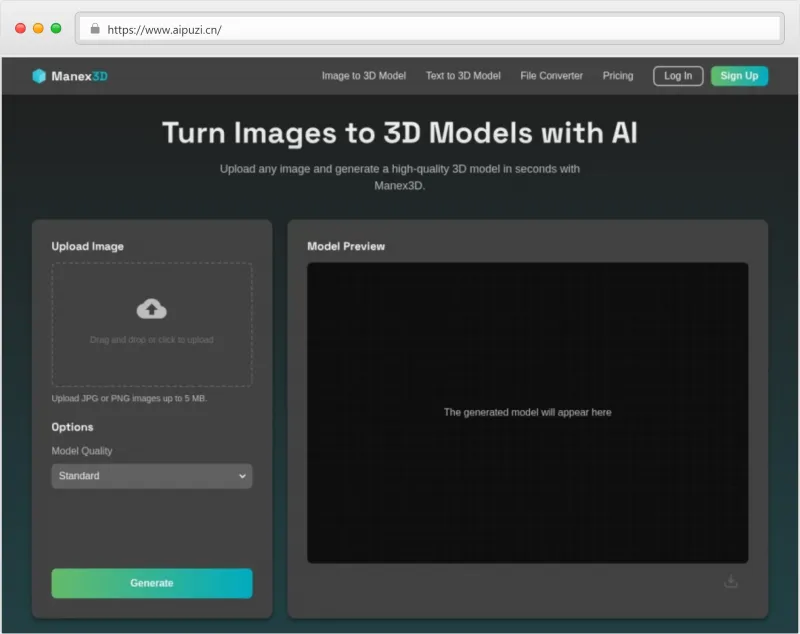Screen dimensions: 800x634
Task: Click the padlock icon in the address bar
Action: click(95, 29)
